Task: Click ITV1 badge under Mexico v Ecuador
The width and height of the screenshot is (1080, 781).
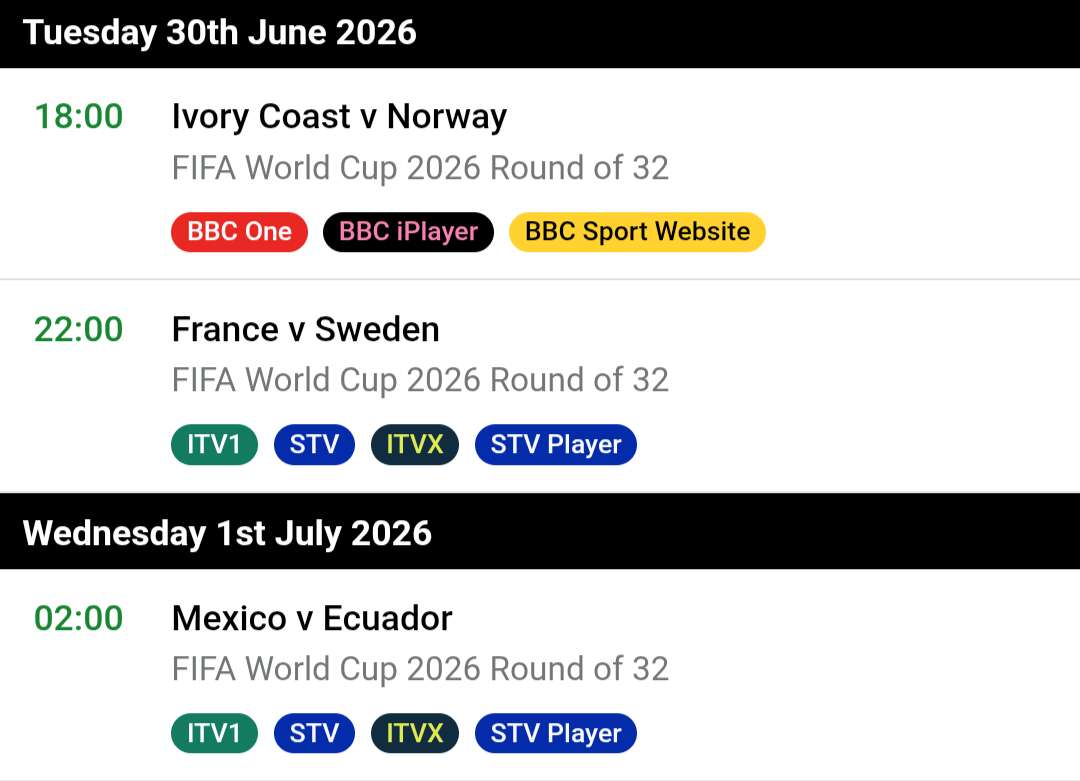Action: 214,733
